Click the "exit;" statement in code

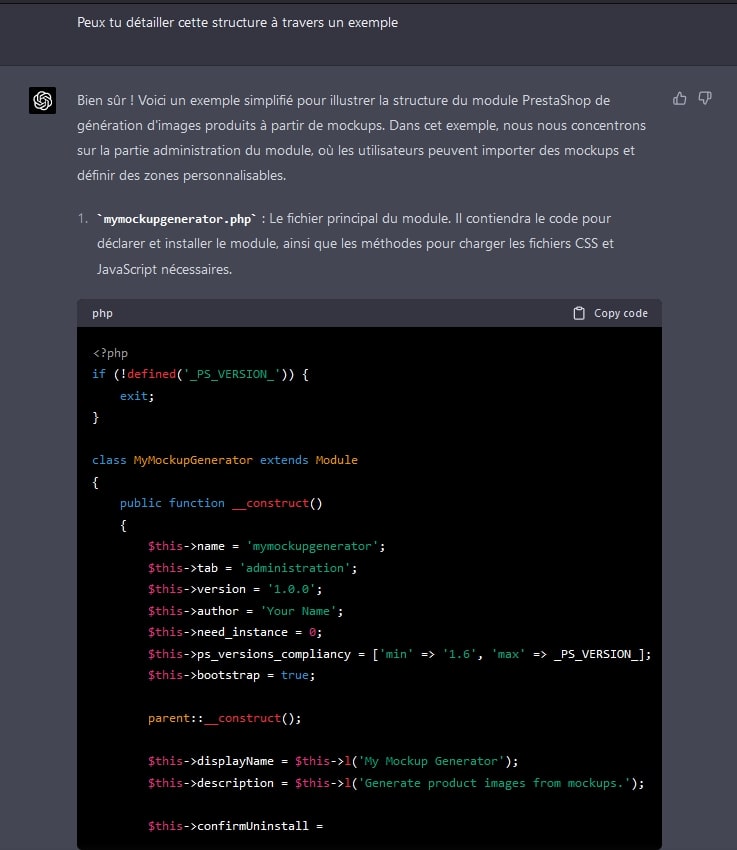point(137,396)
